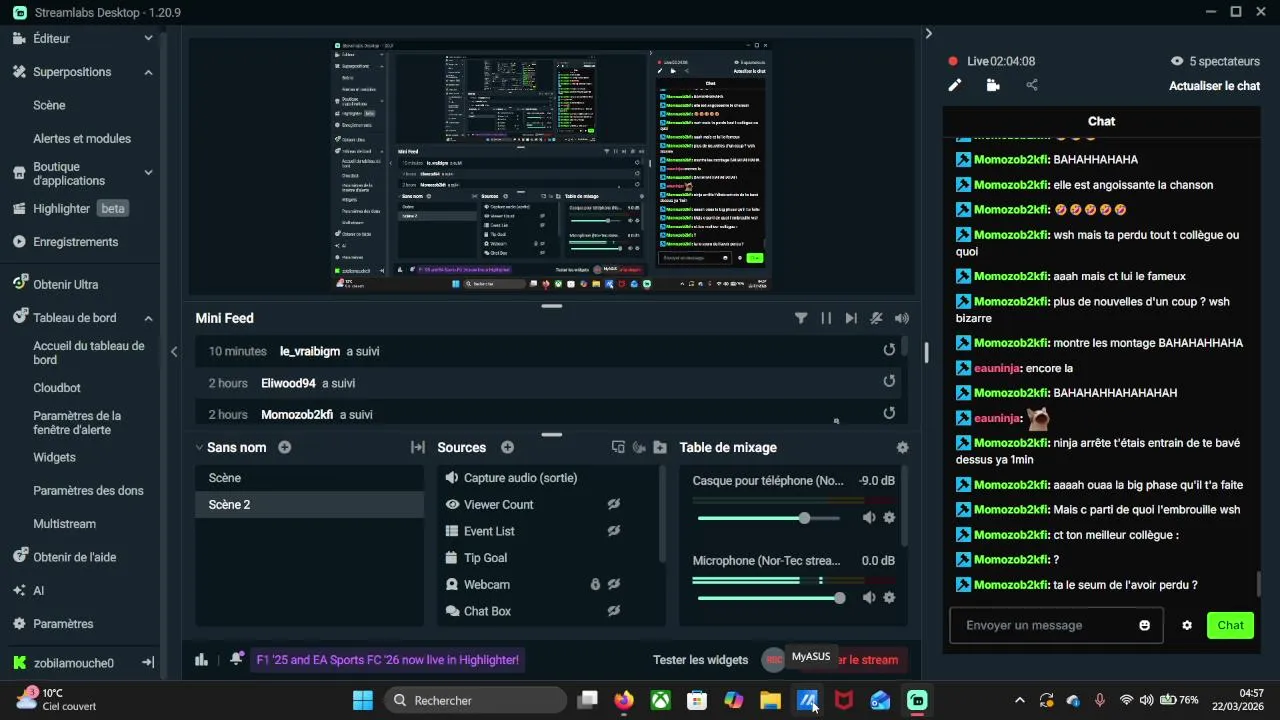
Task: Open settings for Casque pour téléphone
Action: (x=889, y=517)
